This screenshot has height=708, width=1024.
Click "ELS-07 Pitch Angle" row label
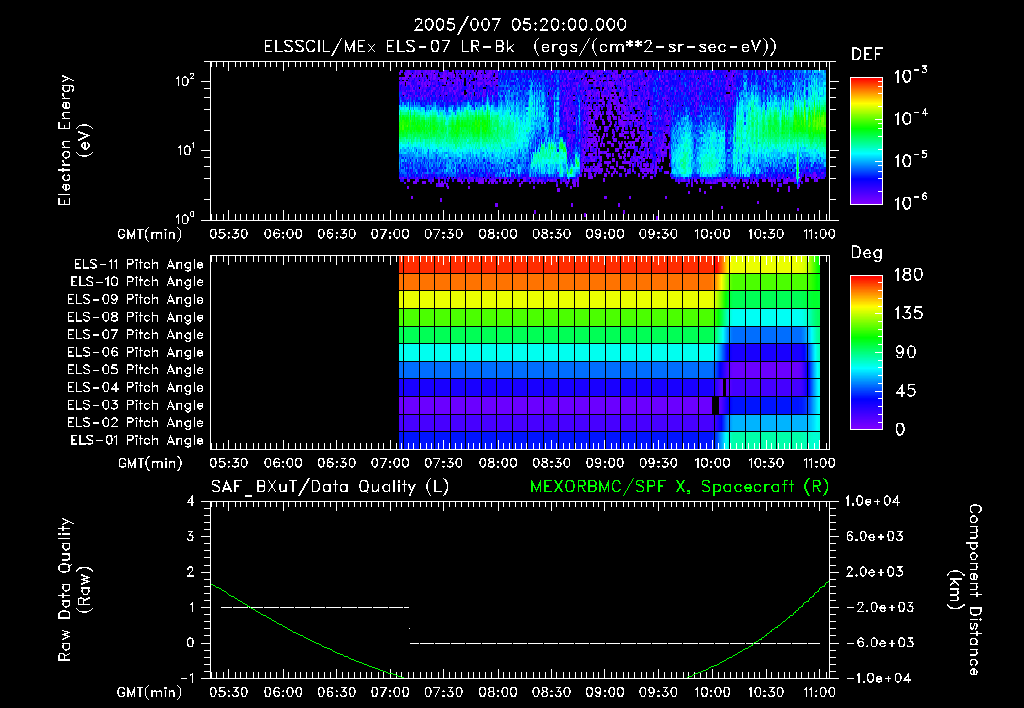(136, 334)
